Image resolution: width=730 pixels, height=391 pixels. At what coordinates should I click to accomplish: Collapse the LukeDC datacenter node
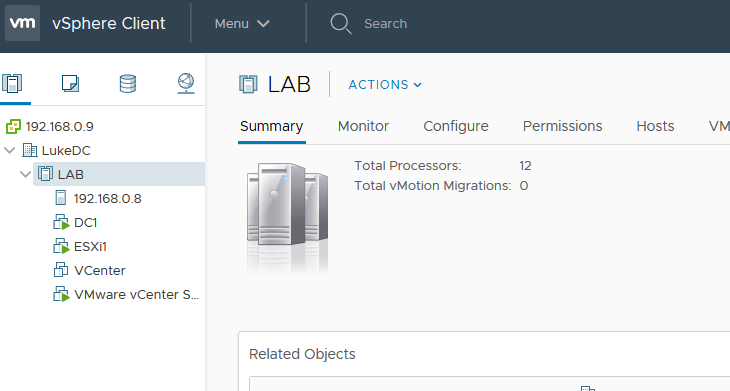click(x=9, y=150)
